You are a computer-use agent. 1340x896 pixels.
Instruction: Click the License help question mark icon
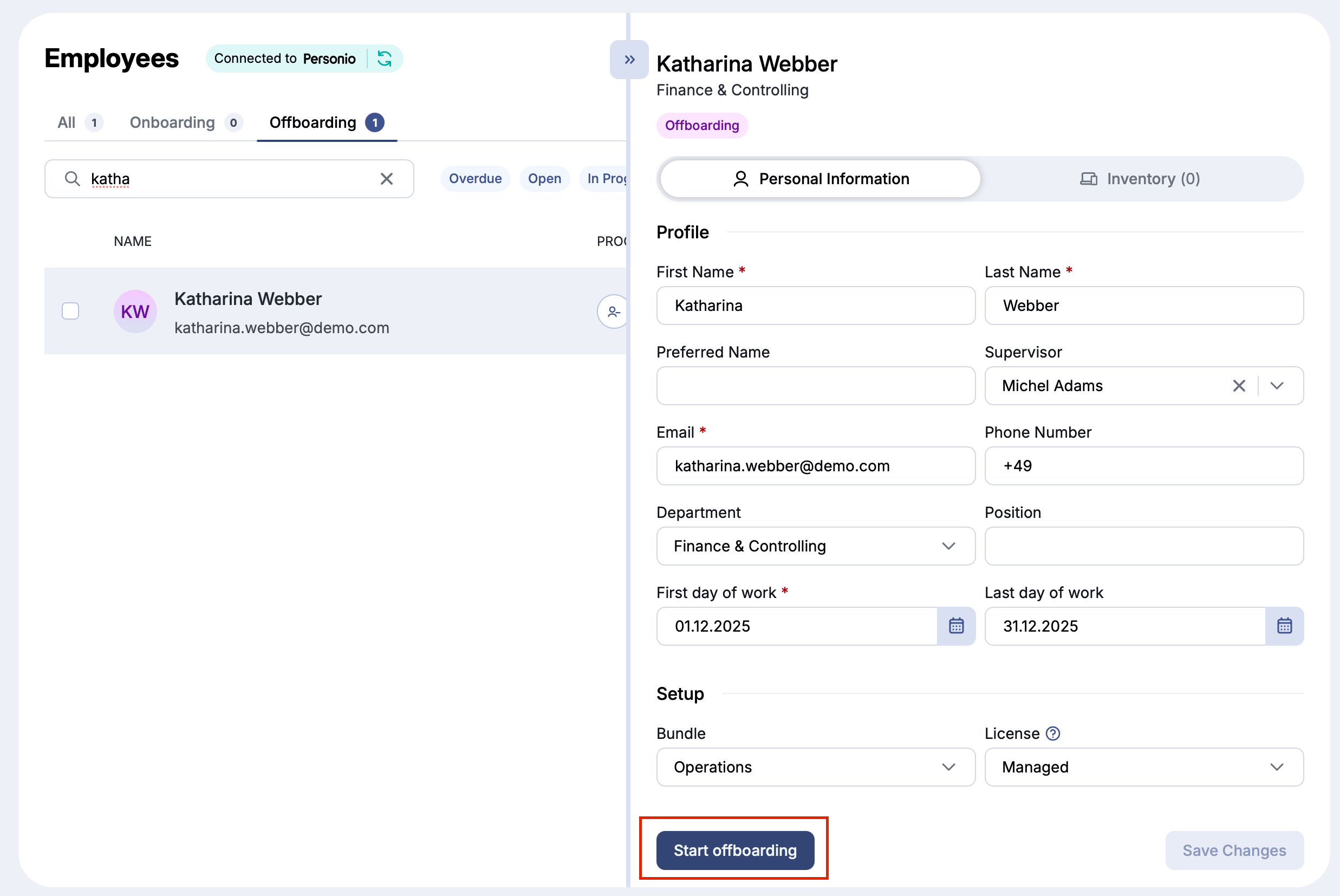point(1053,733)
